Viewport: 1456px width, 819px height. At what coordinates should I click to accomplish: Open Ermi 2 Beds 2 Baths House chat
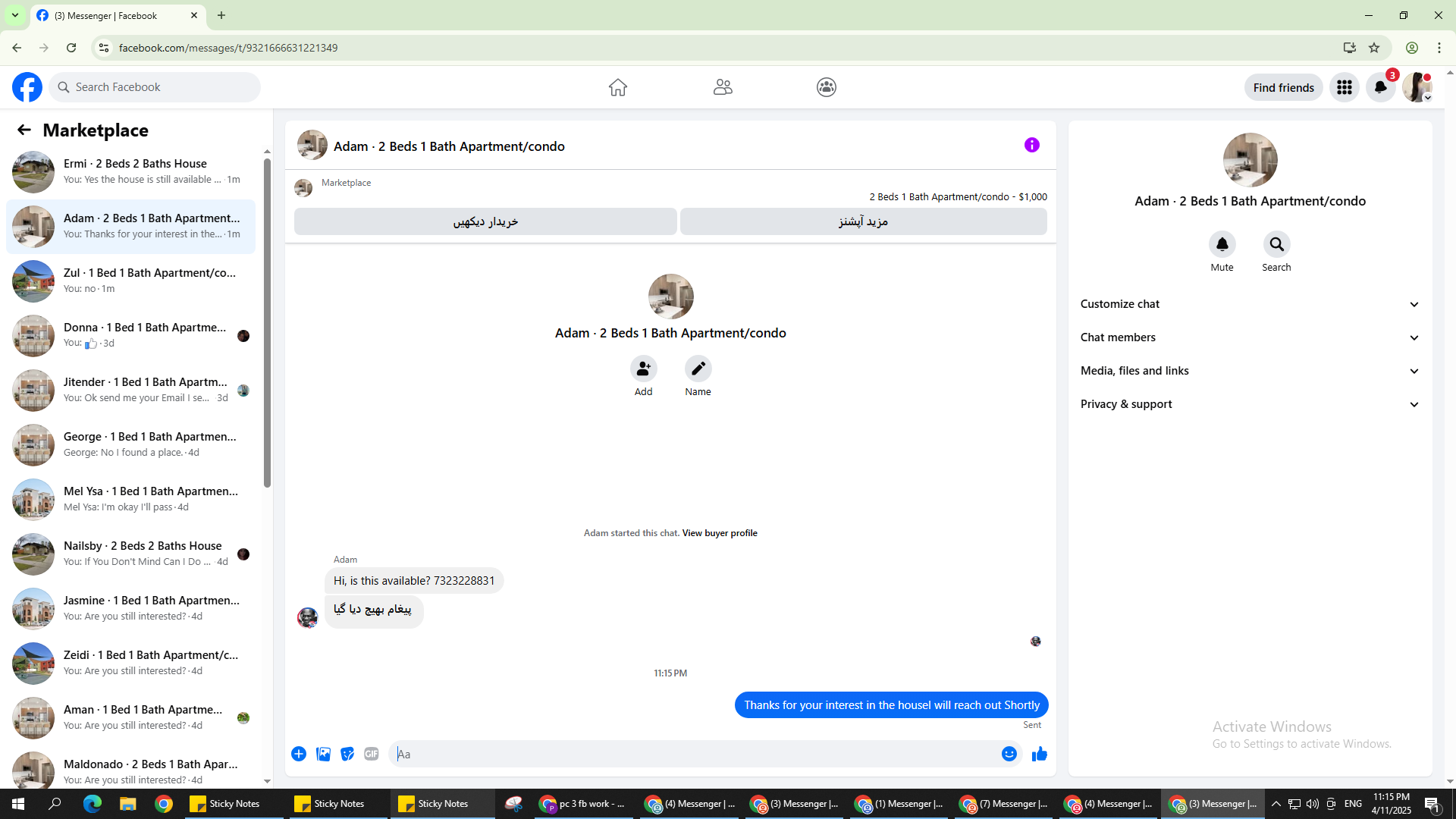130,171
